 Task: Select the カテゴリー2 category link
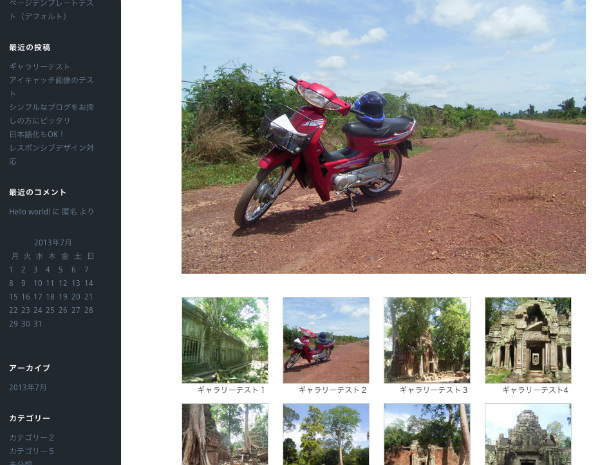pos(32,438)
